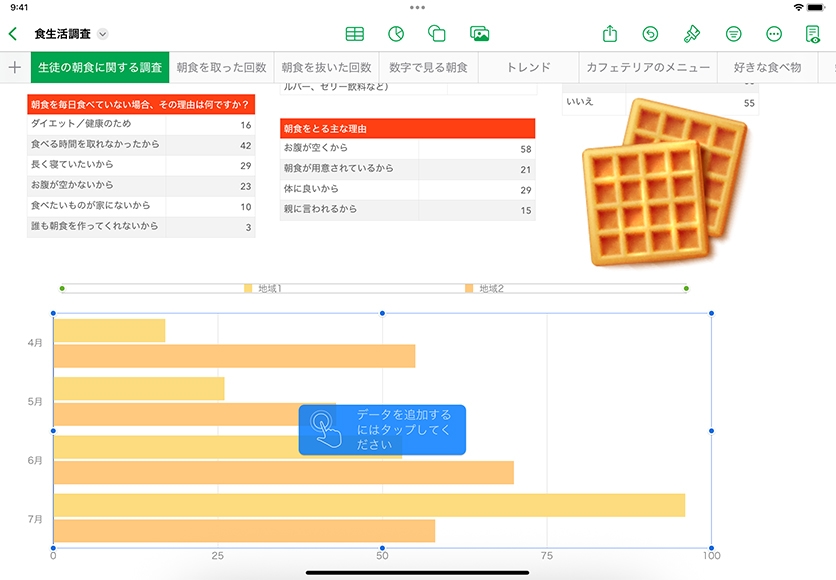Open the more options ellipsis menu
The image size is (836, 580).
773,34
